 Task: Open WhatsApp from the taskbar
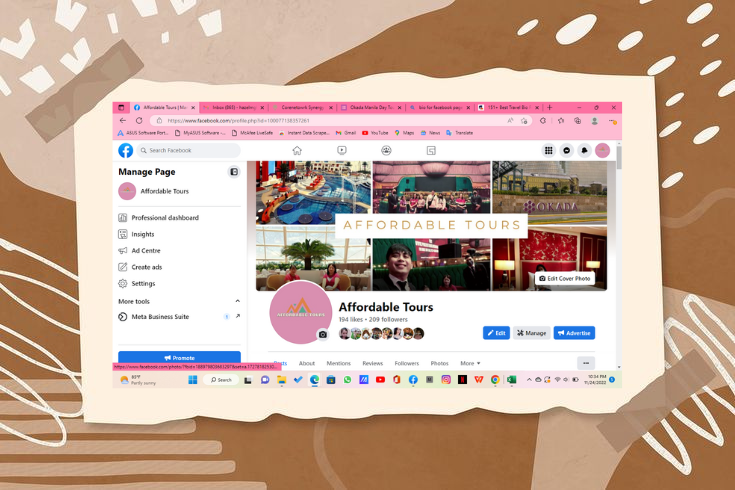click(x=347, y=380)
